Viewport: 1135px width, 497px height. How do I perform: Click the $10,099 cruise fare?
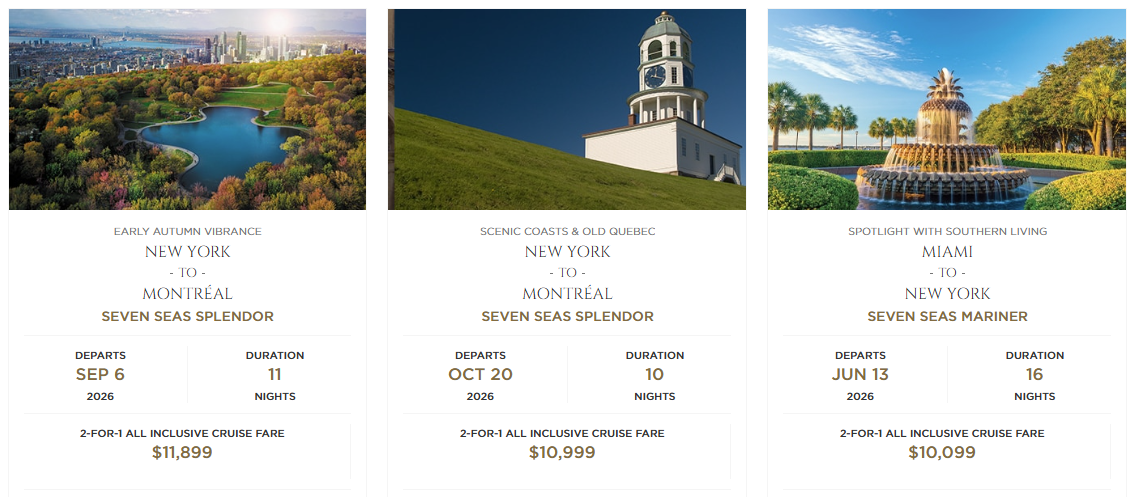[942, 452]
